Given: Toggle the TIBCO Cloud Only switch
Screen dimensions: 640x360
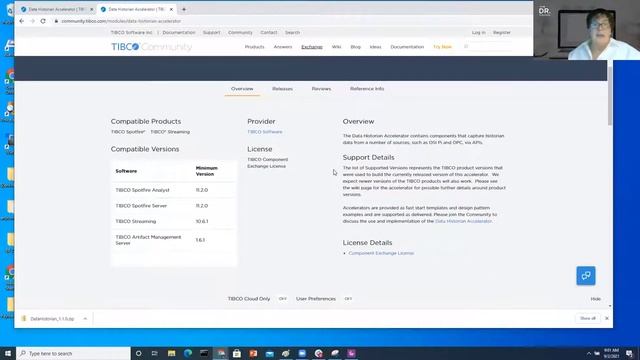Looking at the screenshot, I should point(282,299).
